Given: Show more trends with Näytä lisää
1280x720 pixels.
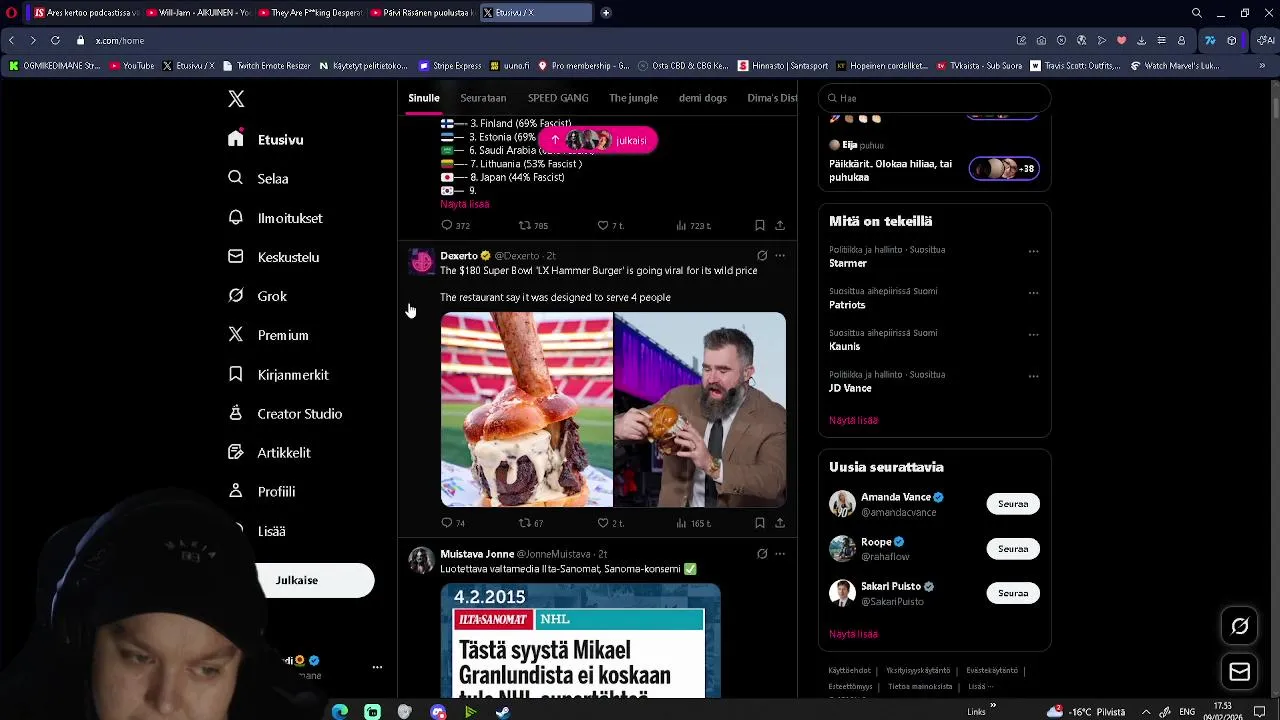Looking at the screenshot, I should (853, 421).
